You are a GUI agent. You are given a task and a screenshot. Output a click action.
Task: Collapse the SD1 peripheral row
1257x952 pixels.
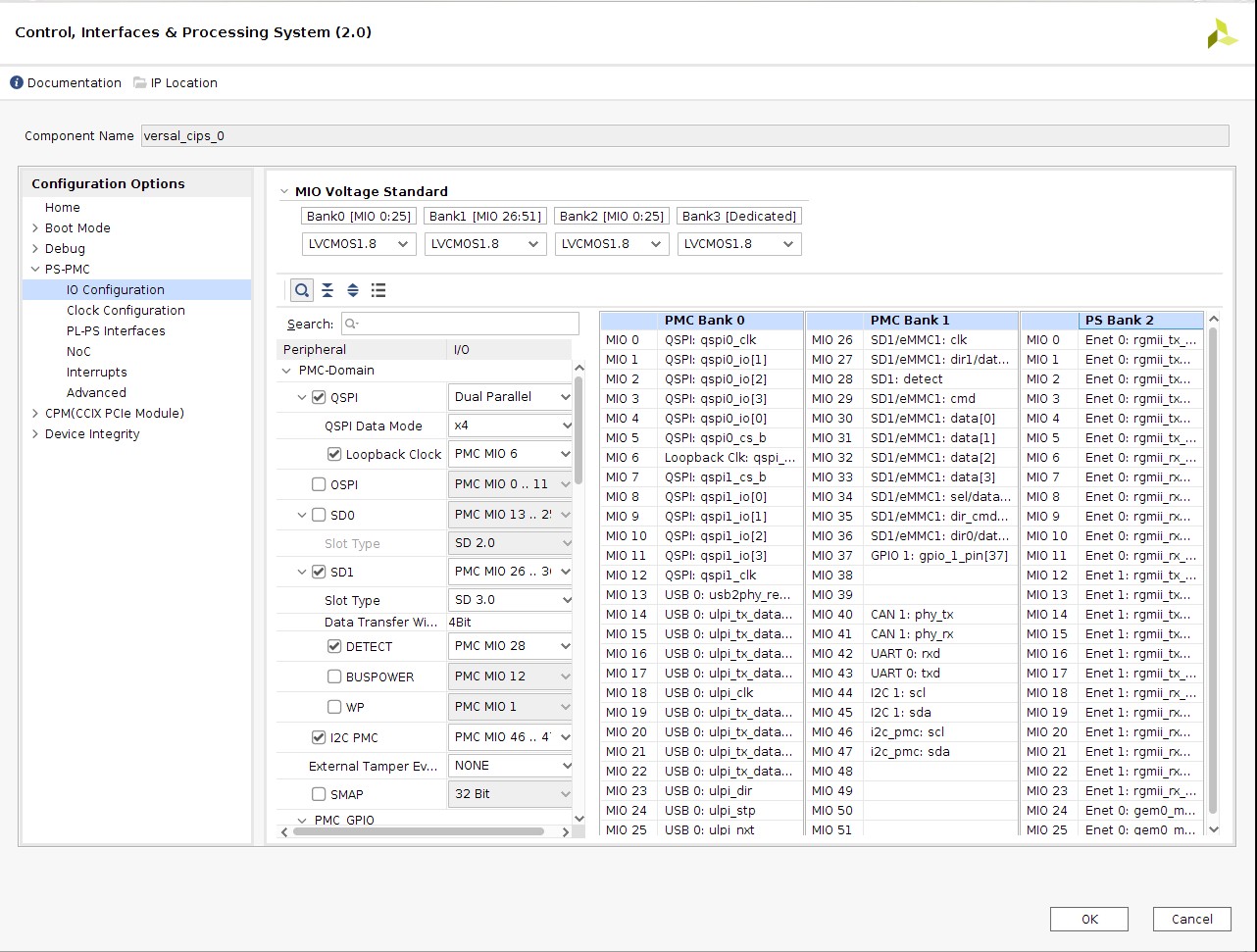pos(303,572)
